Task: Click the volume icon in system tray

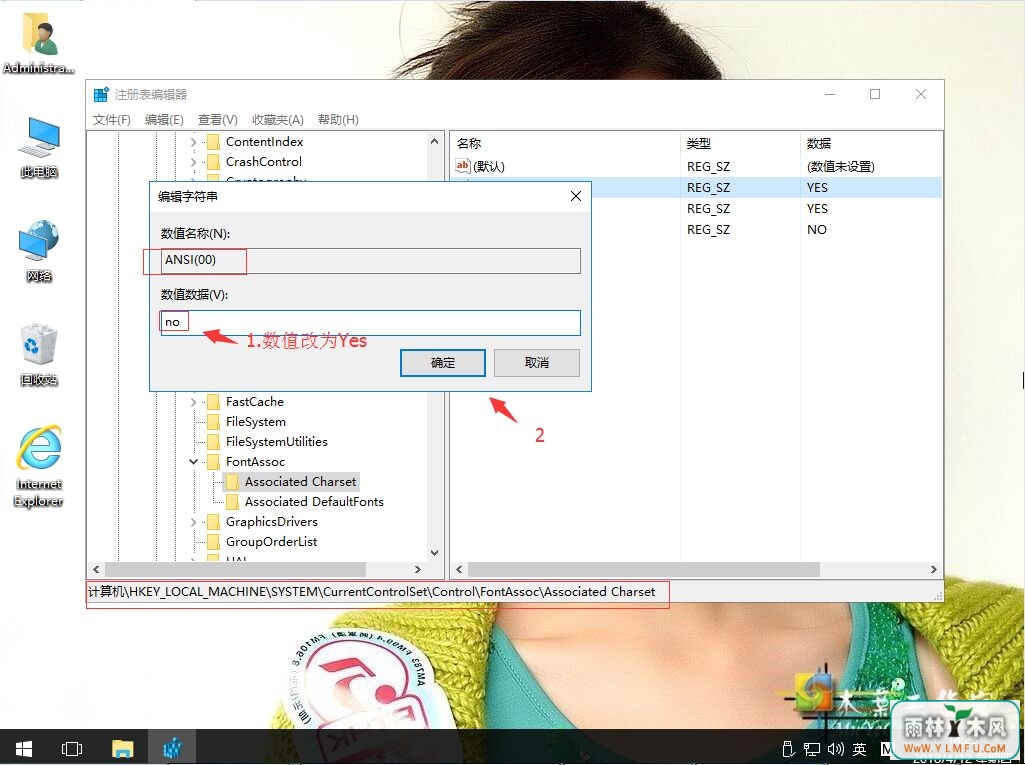Action: point(835,749)
